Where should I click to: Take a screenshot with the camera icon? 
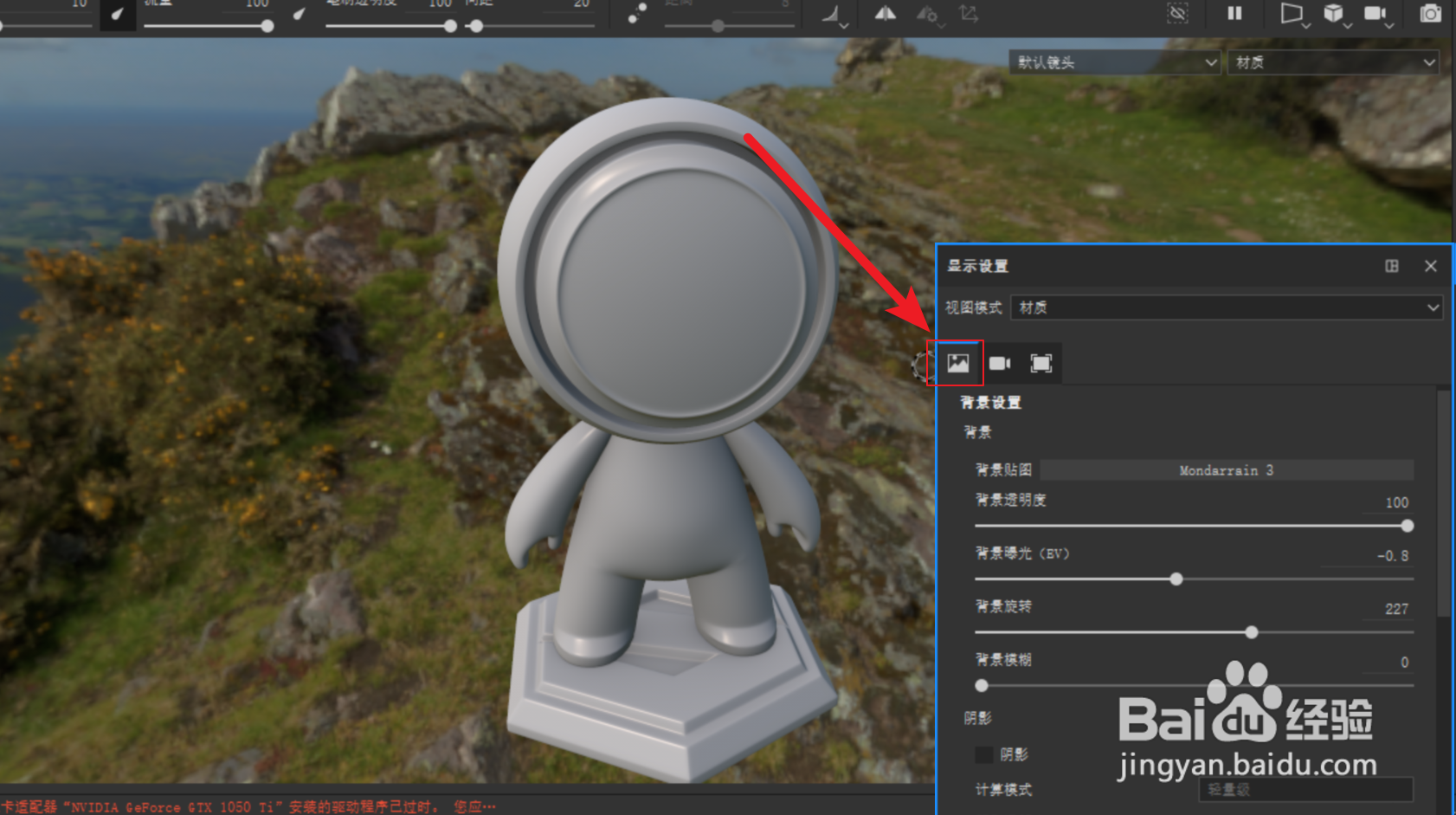click(x=1431, y=13)
